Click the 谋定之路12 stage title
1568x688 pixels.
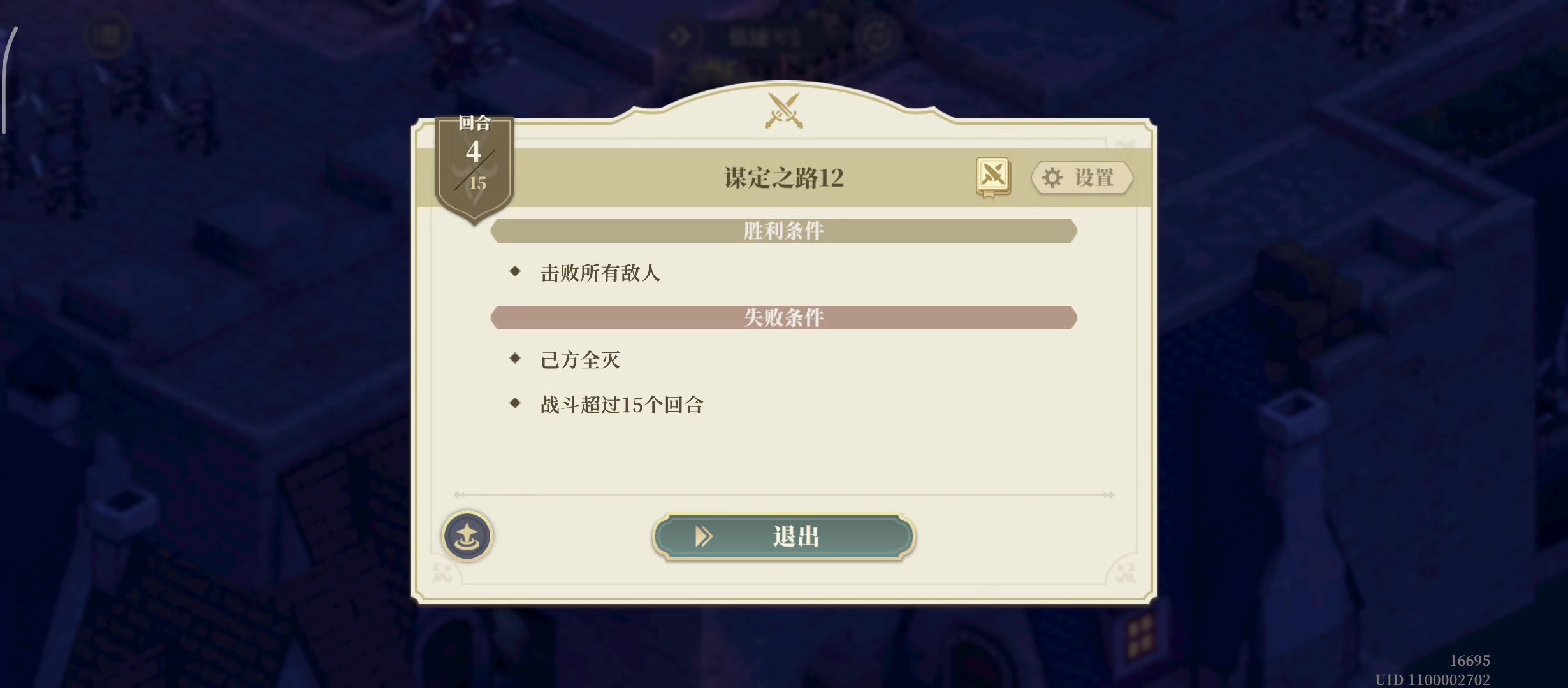tap(783, 178)
